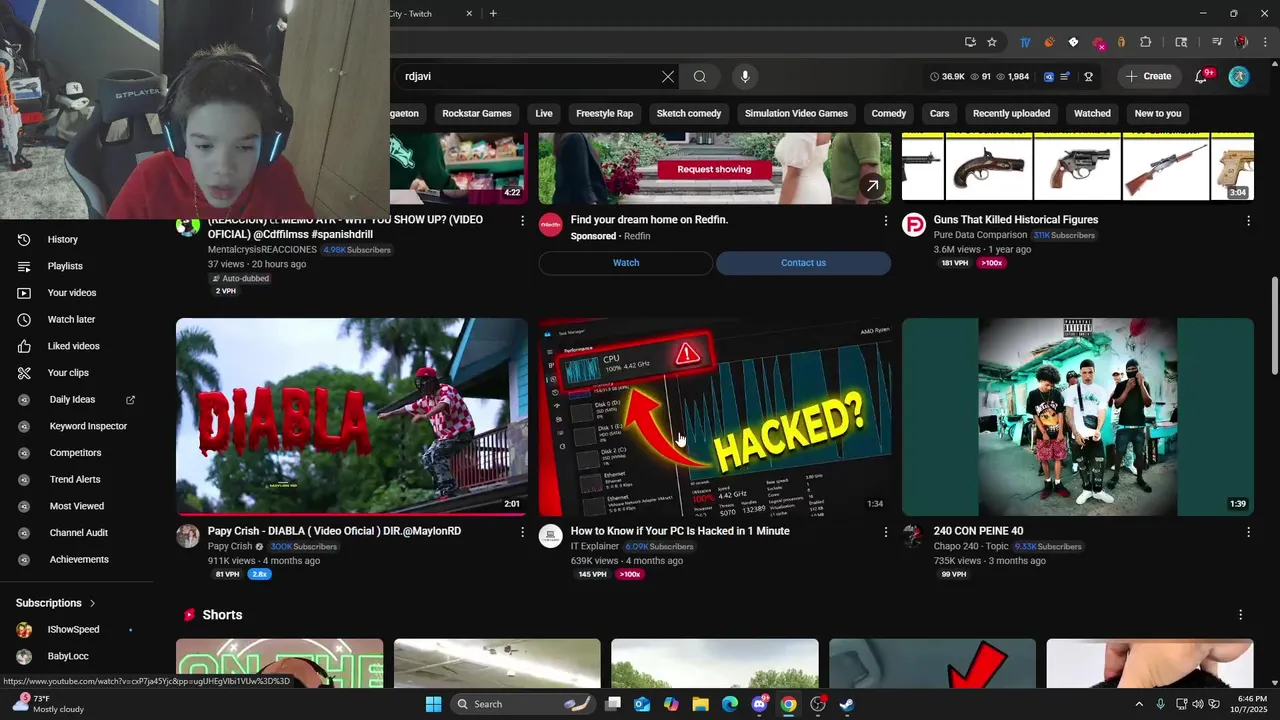Open the new tab plus button
1280x720 pixels.
[x=493, y=14]
